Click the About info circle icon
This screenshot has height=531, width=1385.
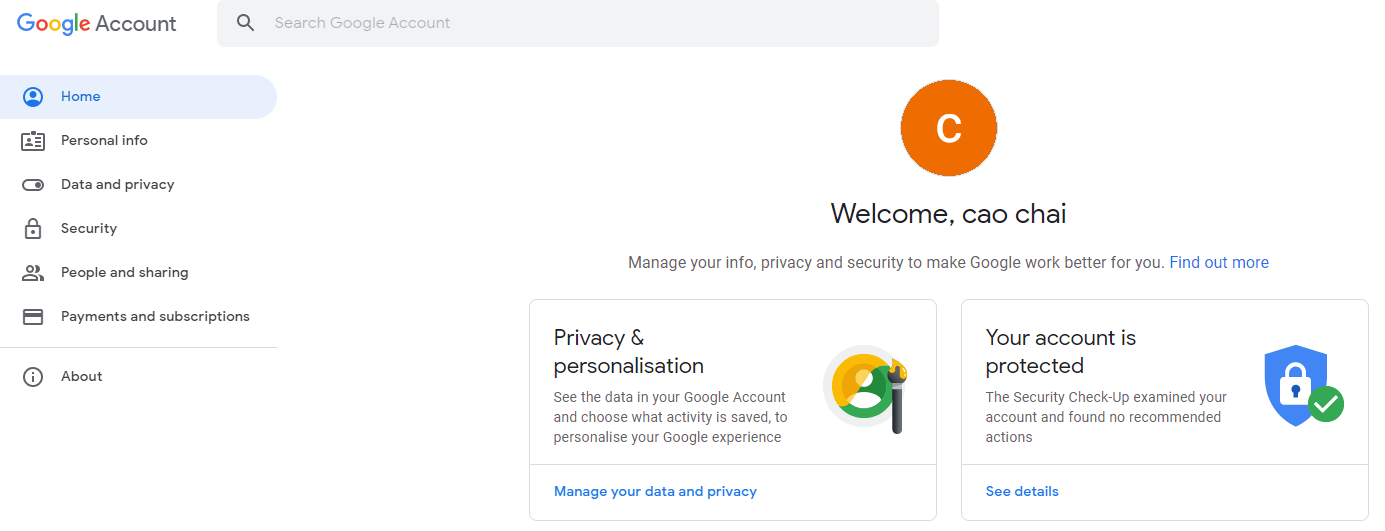tap(33, 377)
